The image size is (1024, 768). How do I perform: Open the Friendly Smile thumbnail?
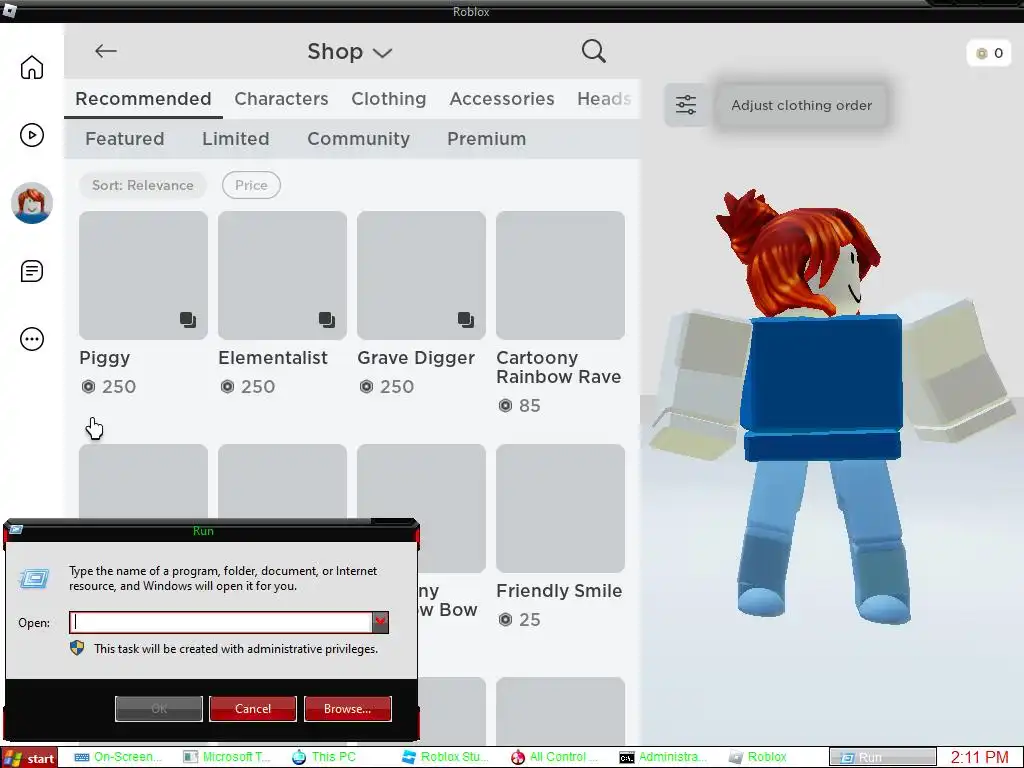click(x=560, y=508)
